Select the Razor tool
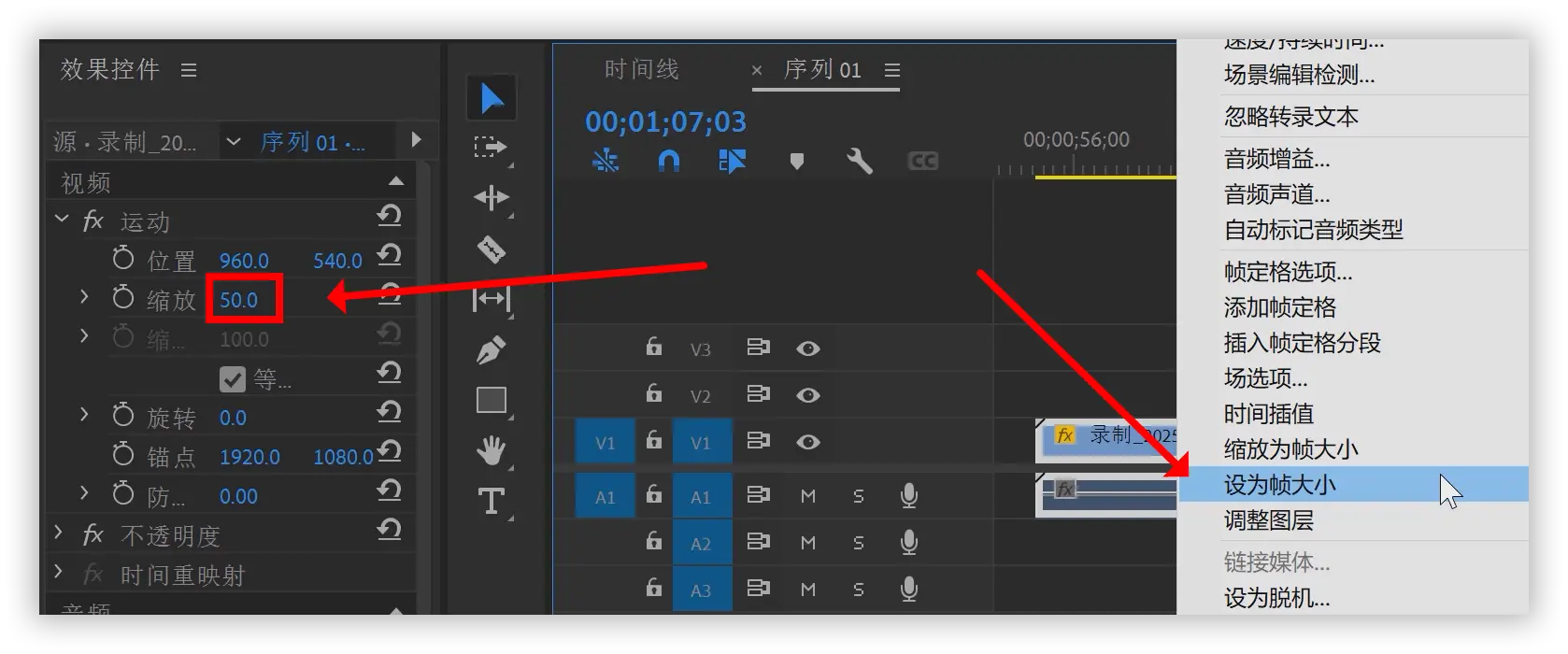The image size is (1568, 654). point(492,249)
